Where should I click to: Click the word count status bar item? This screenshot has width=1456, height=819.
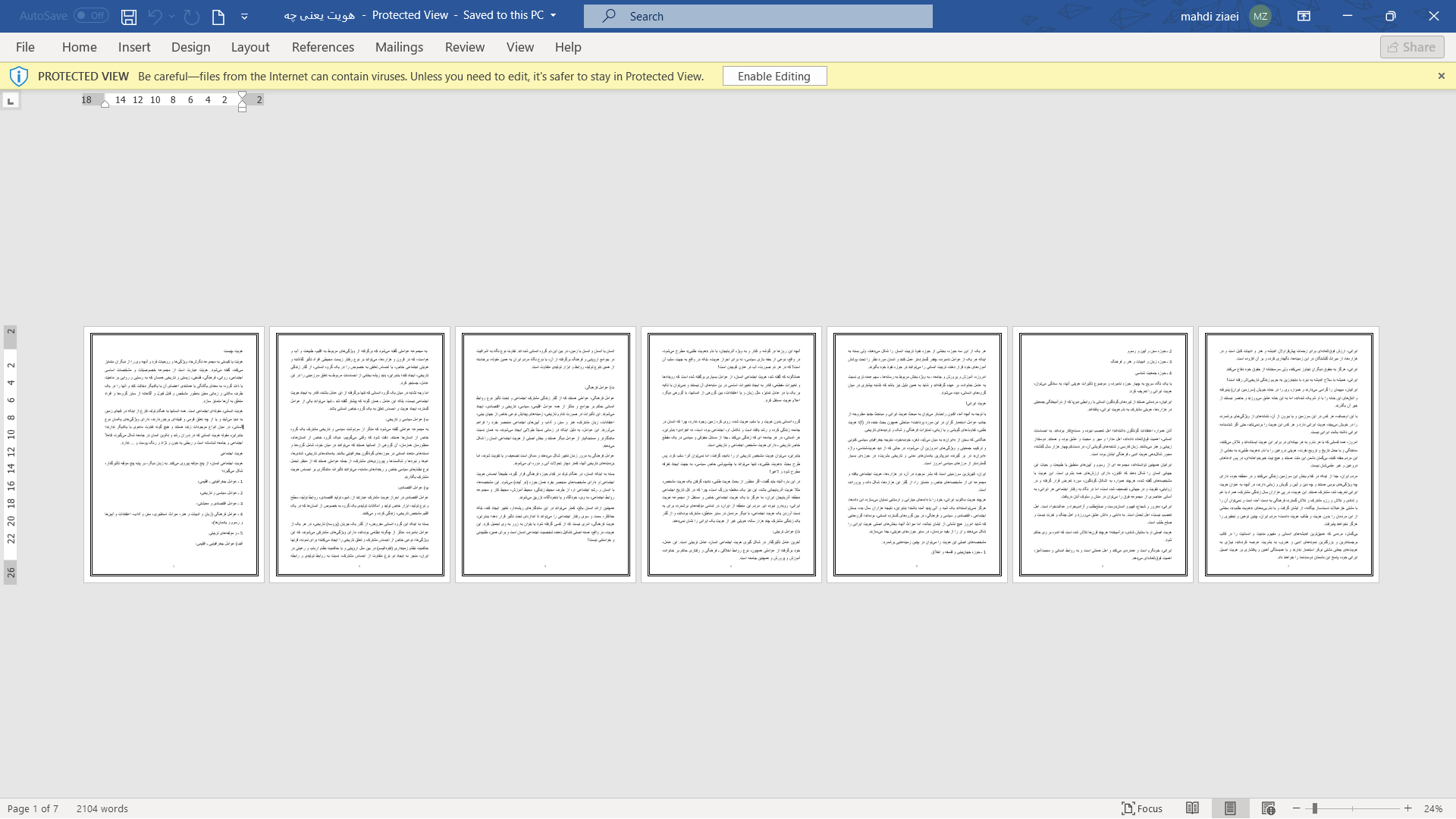point(102,808)
